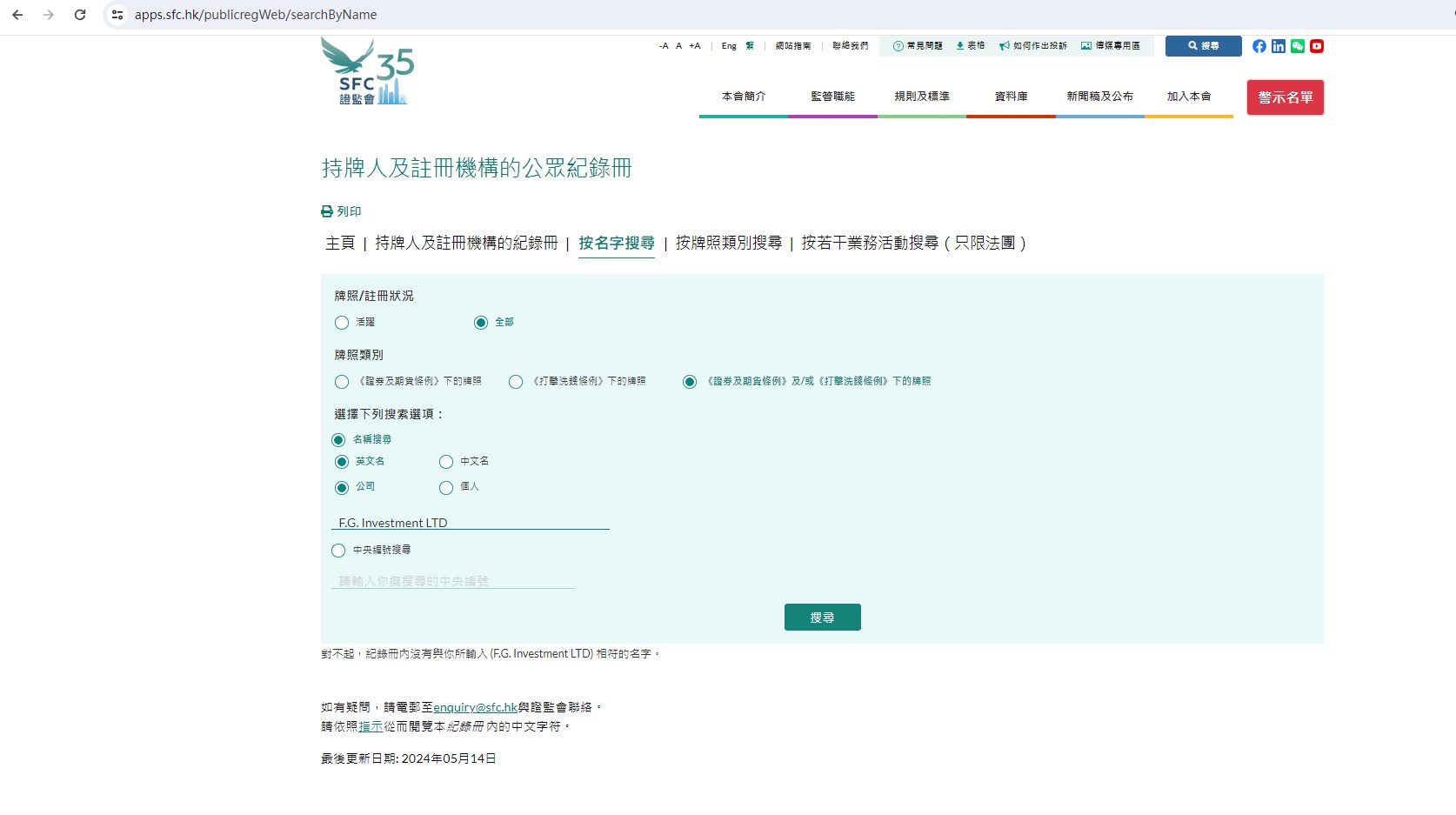
Task: Reset font size with plain A
Action: click(x=679, y=46)
